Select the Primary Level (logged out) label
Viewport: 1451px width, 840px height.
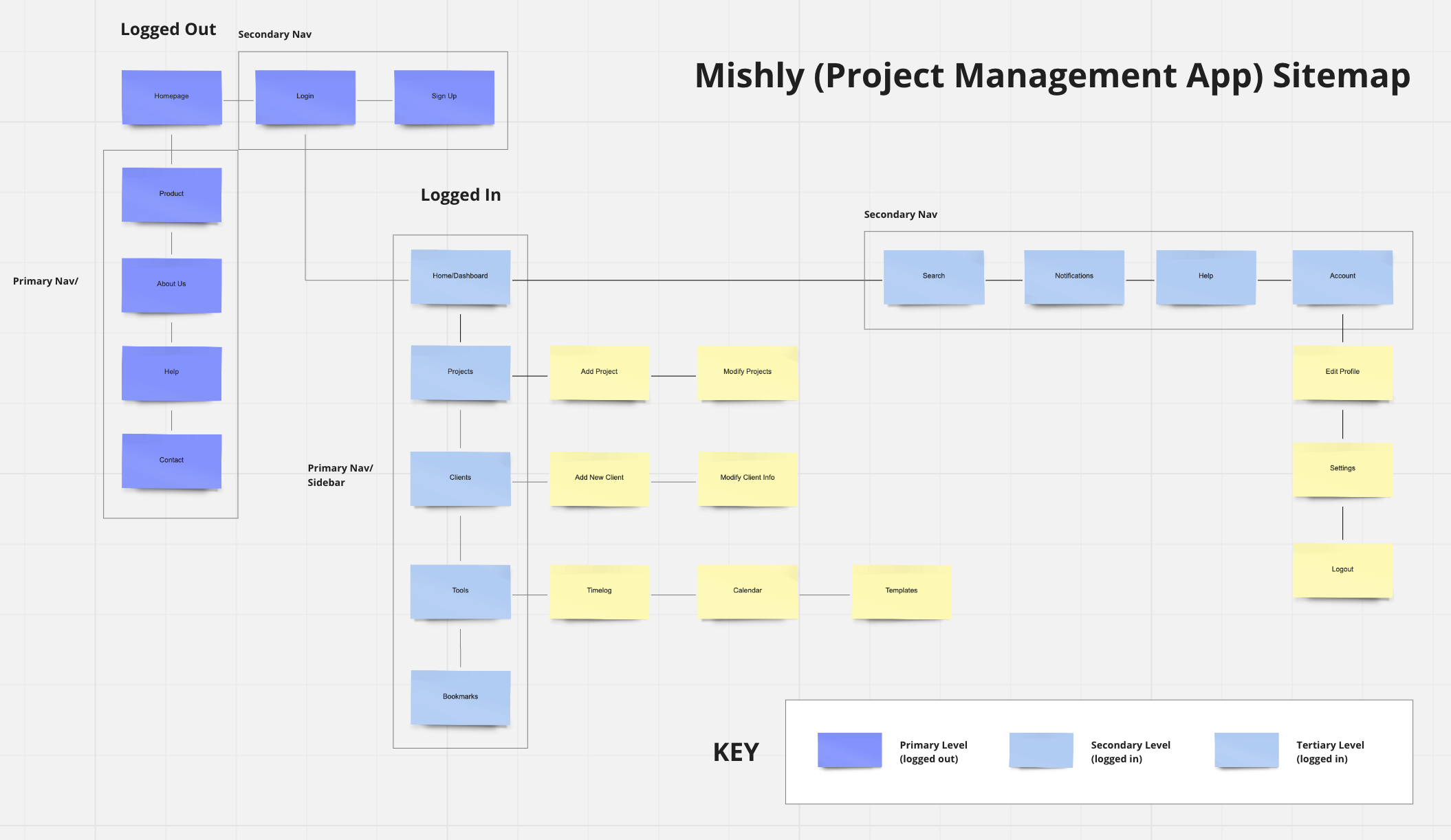(933, 752)
